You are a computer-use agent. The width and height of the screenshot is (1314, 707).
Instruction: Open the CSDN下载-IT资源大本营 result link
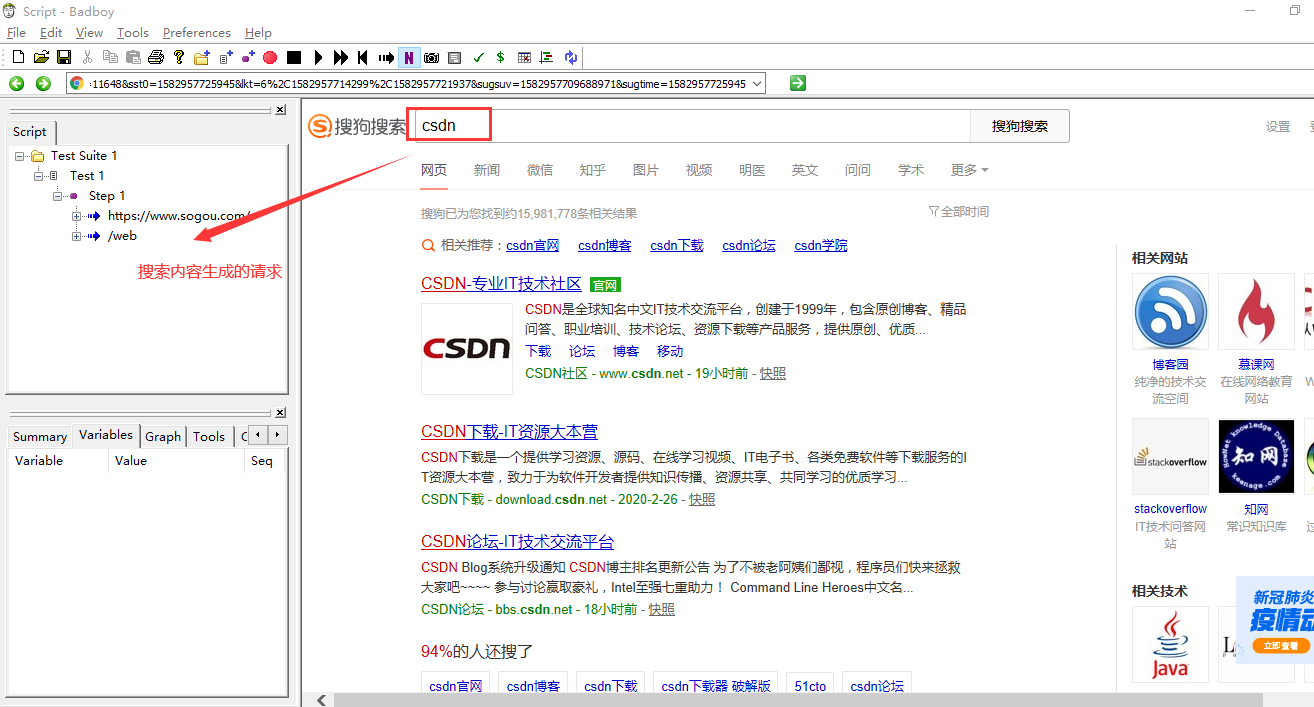click(x=509, y=432)
